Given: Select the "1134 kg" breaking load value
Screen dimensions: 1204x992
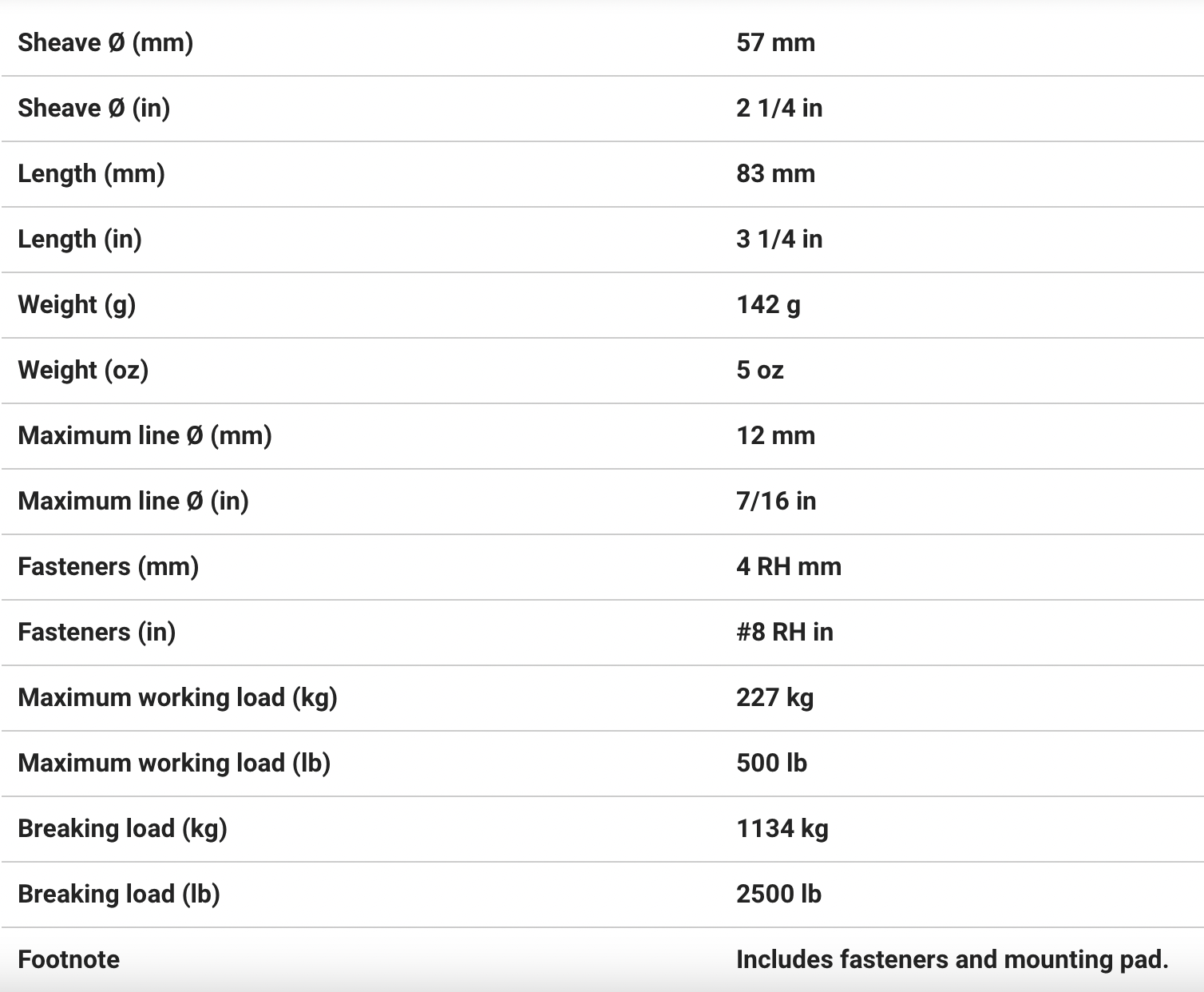Looking at the screenshot, I should (782, 828).
